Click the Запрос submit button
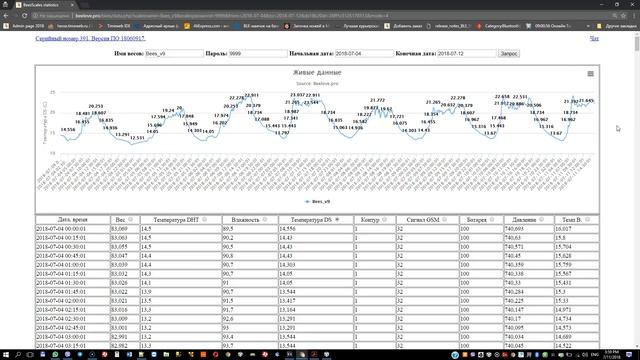The image size is (640, 360). pyautogui.click(x=509, y=53)
